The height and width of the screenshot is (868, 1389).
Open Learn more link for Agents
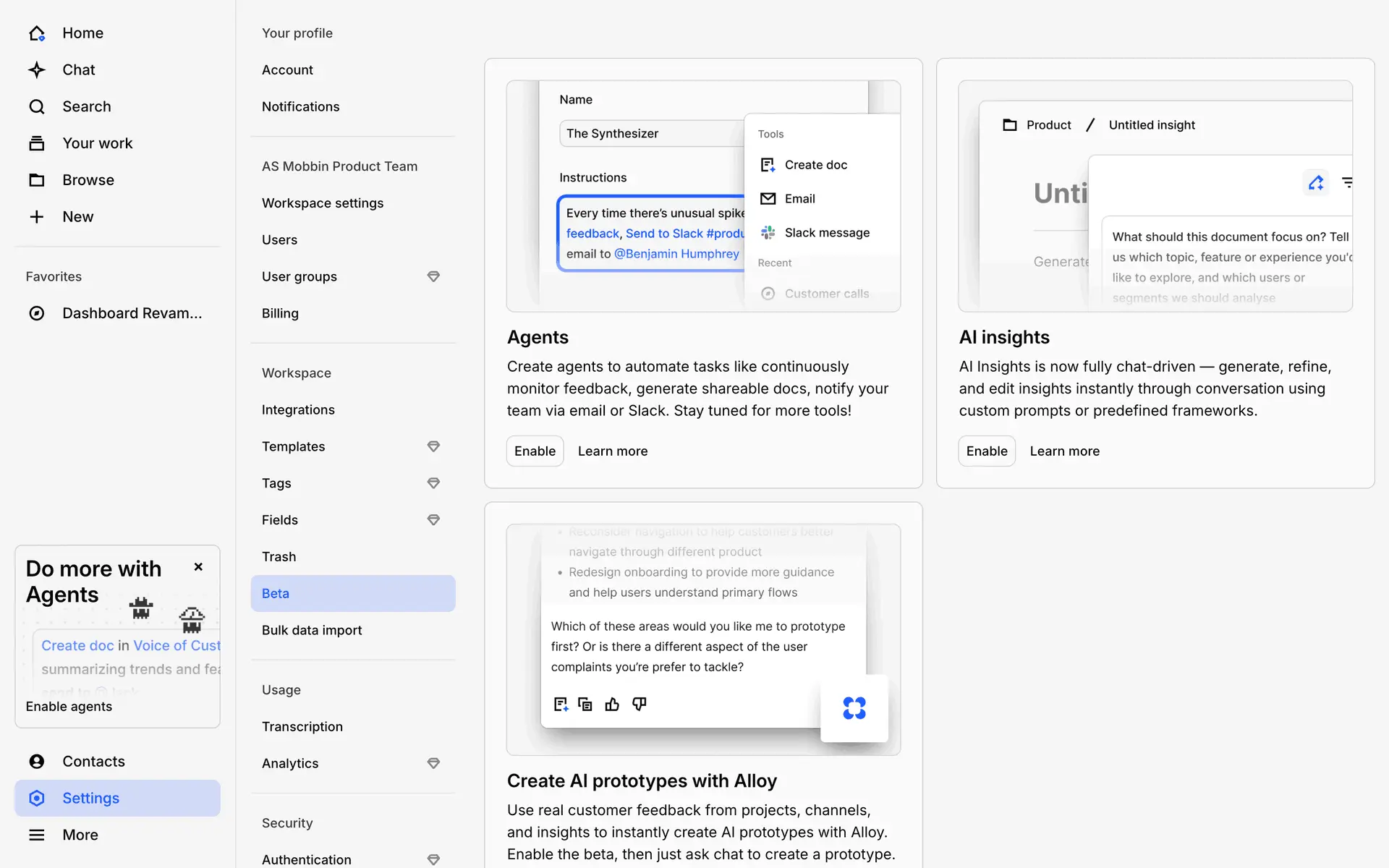coord(613,451)
